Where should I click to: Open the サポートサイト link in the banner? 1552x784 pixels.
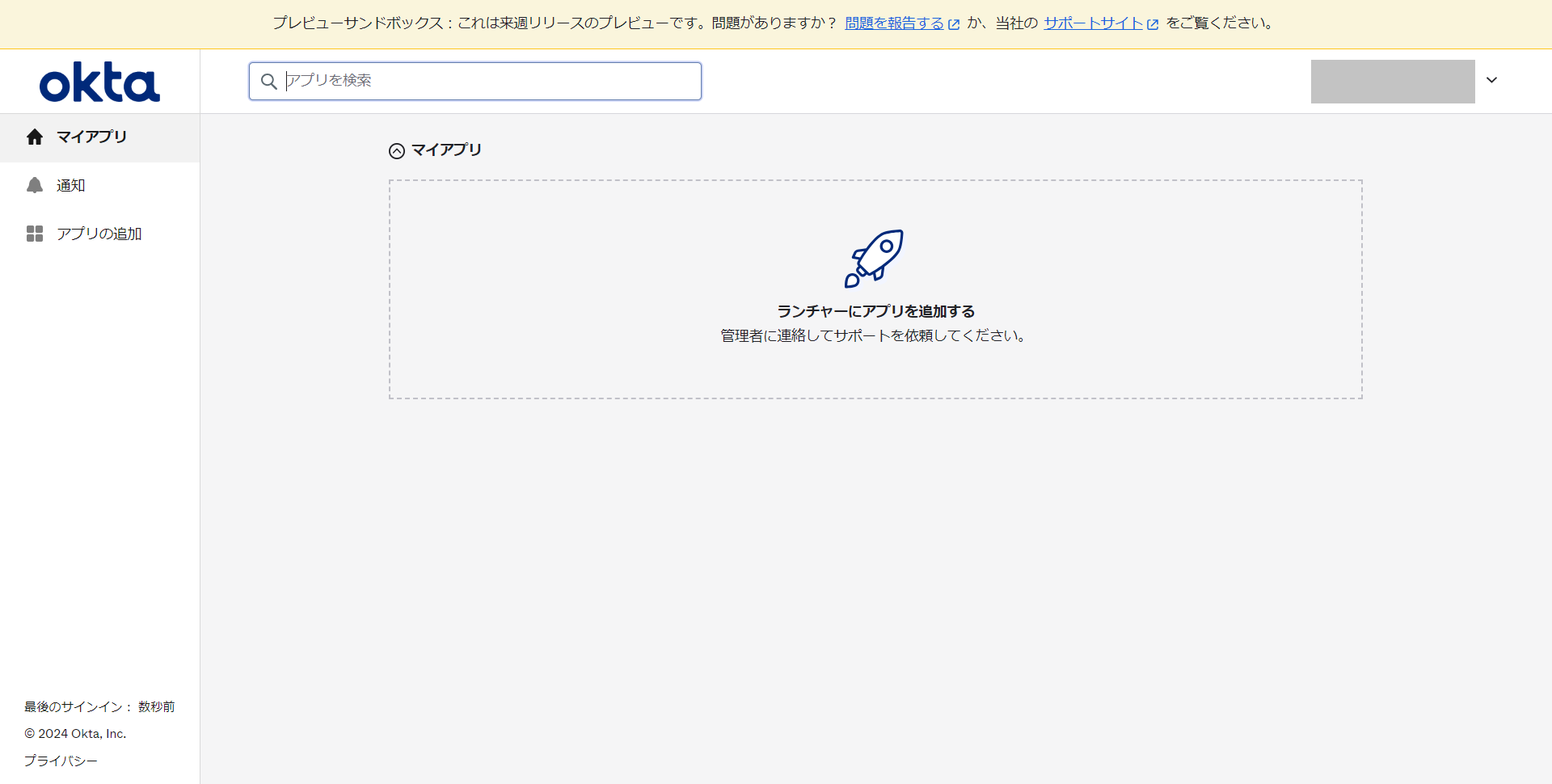click(1093, 23)
